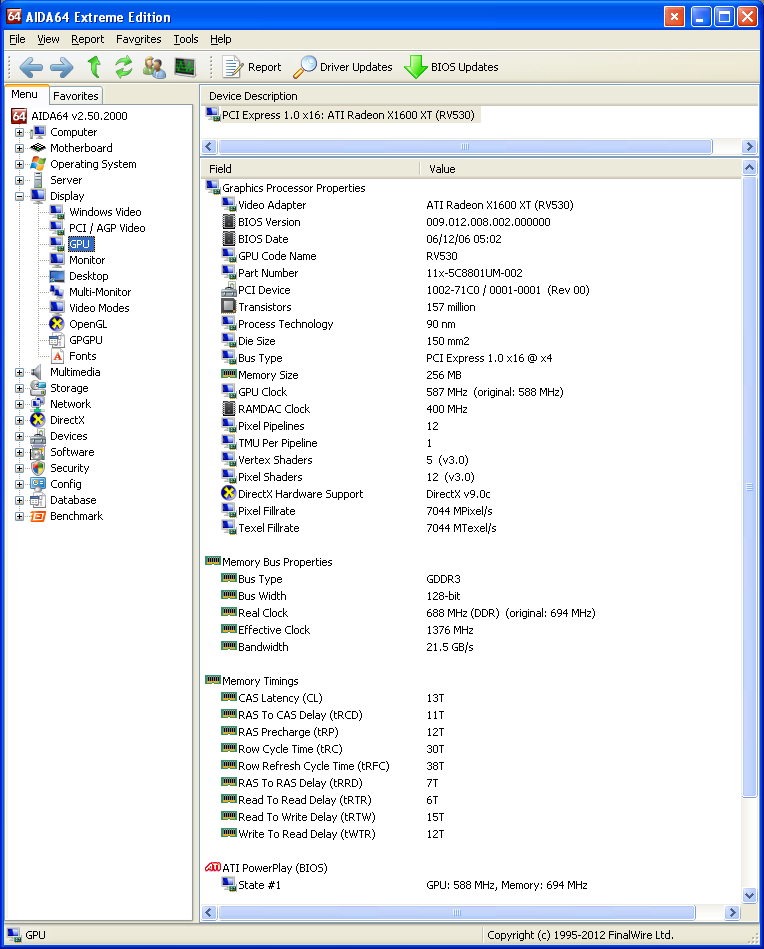Click the Memory Size row icon
764x949 pixels.
228,374
